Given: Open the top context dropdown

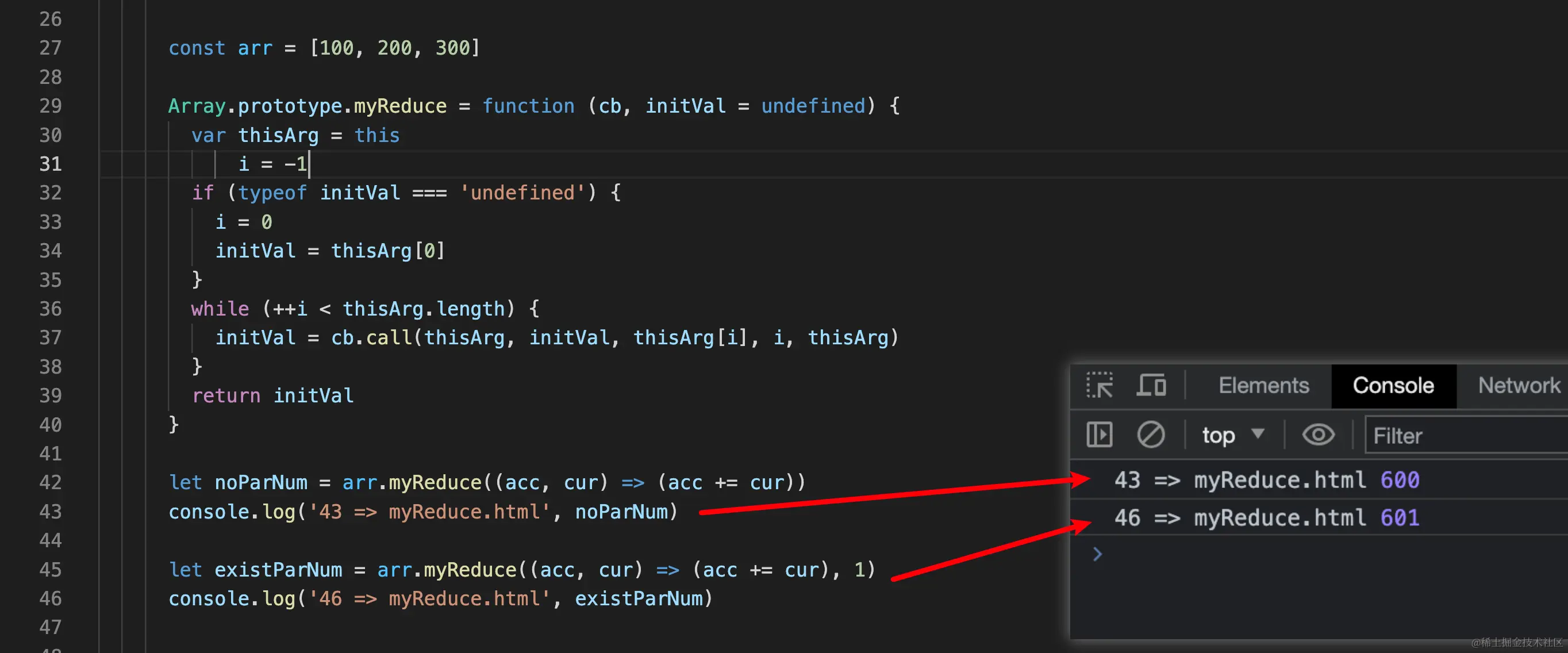Looking at the screenshot, I should point(1219,436).
